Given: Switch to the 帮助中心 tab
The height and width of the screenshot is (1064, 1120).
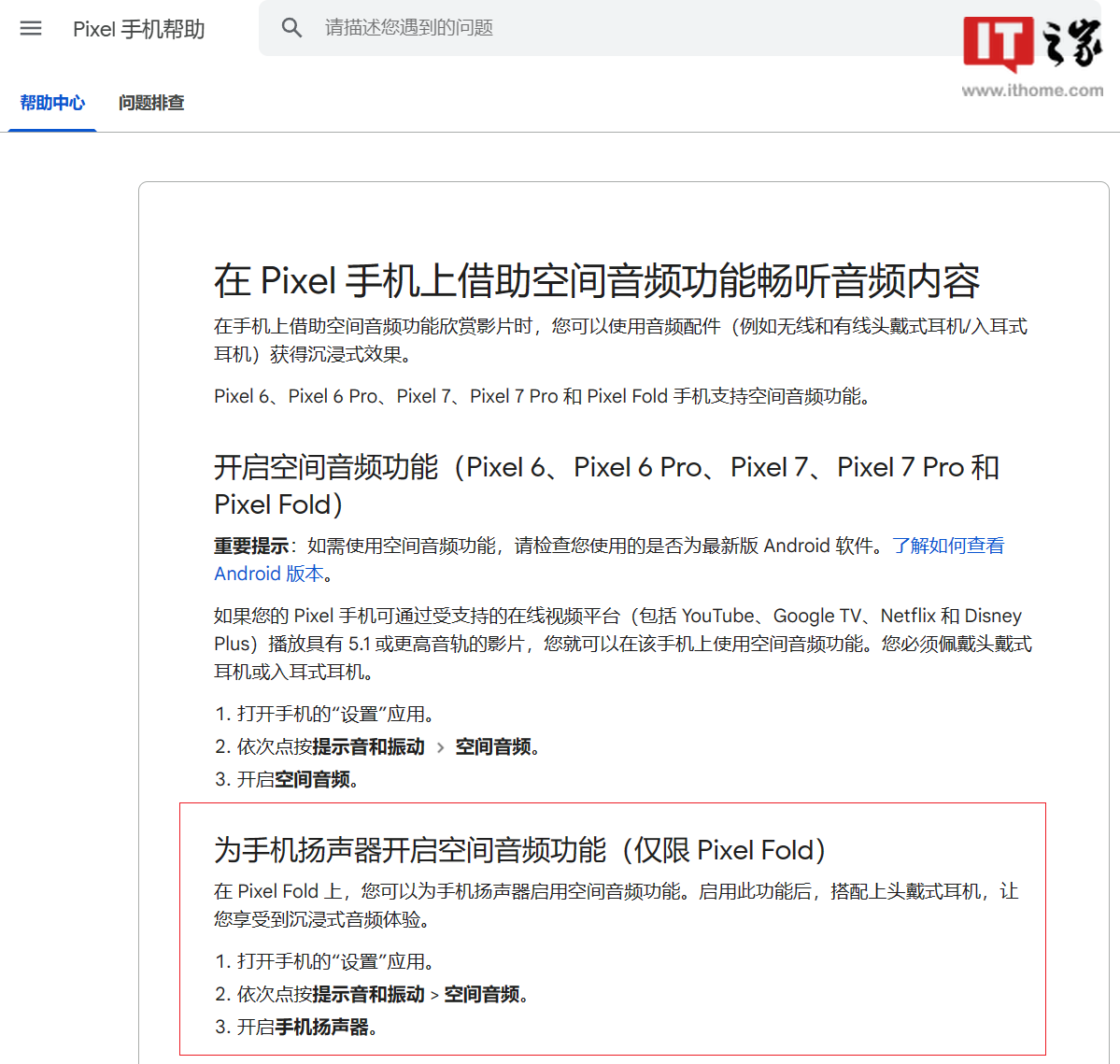Looking at the screenshot, I should coord(52,103).
